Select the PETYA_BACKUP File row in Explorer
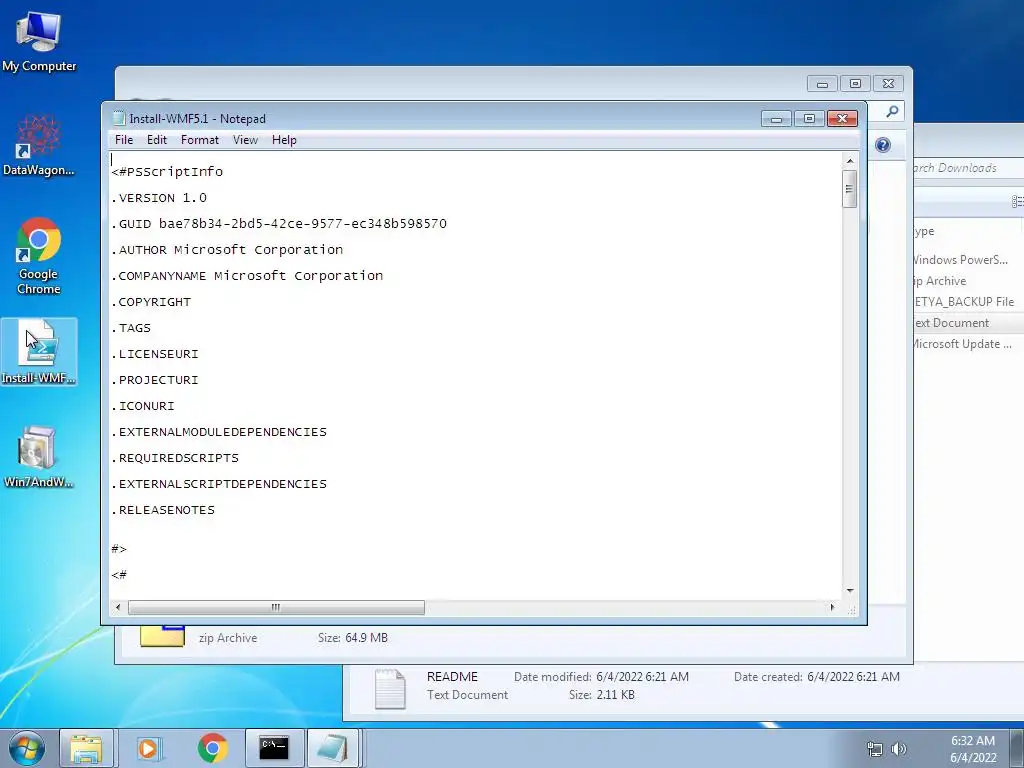The height and width of the screenshot is (768, 1024). click(x=968, y=302)
